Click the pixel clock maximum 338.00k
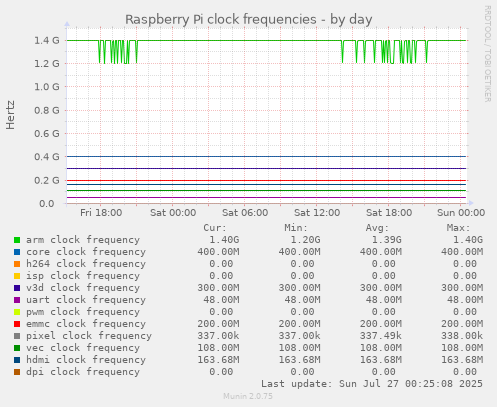The width and height of the screenshot is (497, 407). (462, 336)
